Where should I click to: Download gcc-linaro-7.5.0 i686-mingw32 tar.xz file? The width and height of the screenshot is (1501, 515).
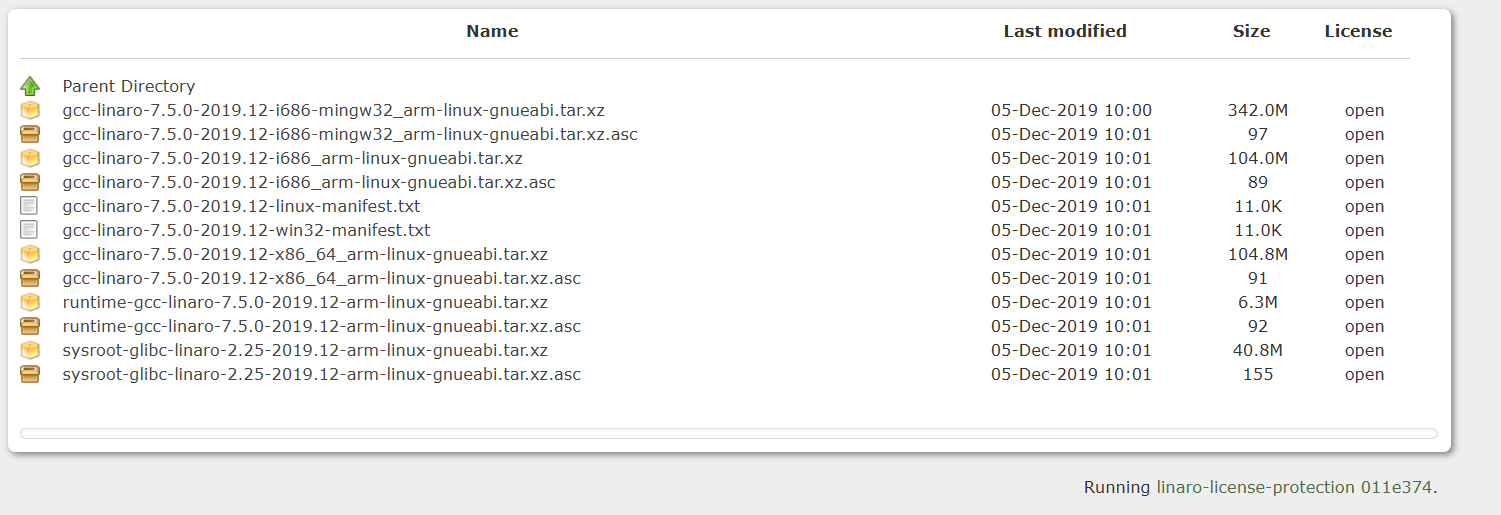pos(333,110)
